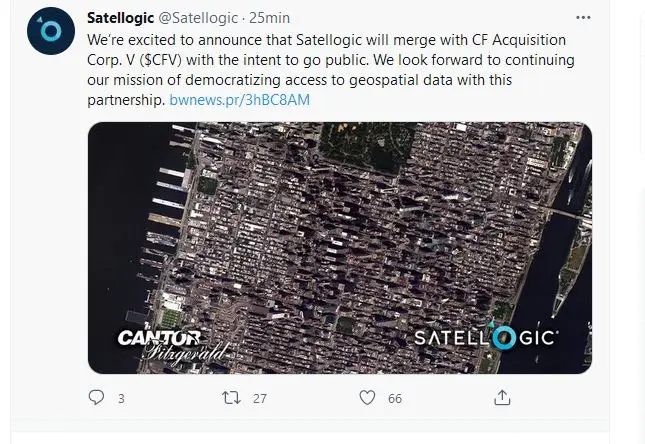
Task: Retweet using the arrows icon
Action: pos(231,398)
